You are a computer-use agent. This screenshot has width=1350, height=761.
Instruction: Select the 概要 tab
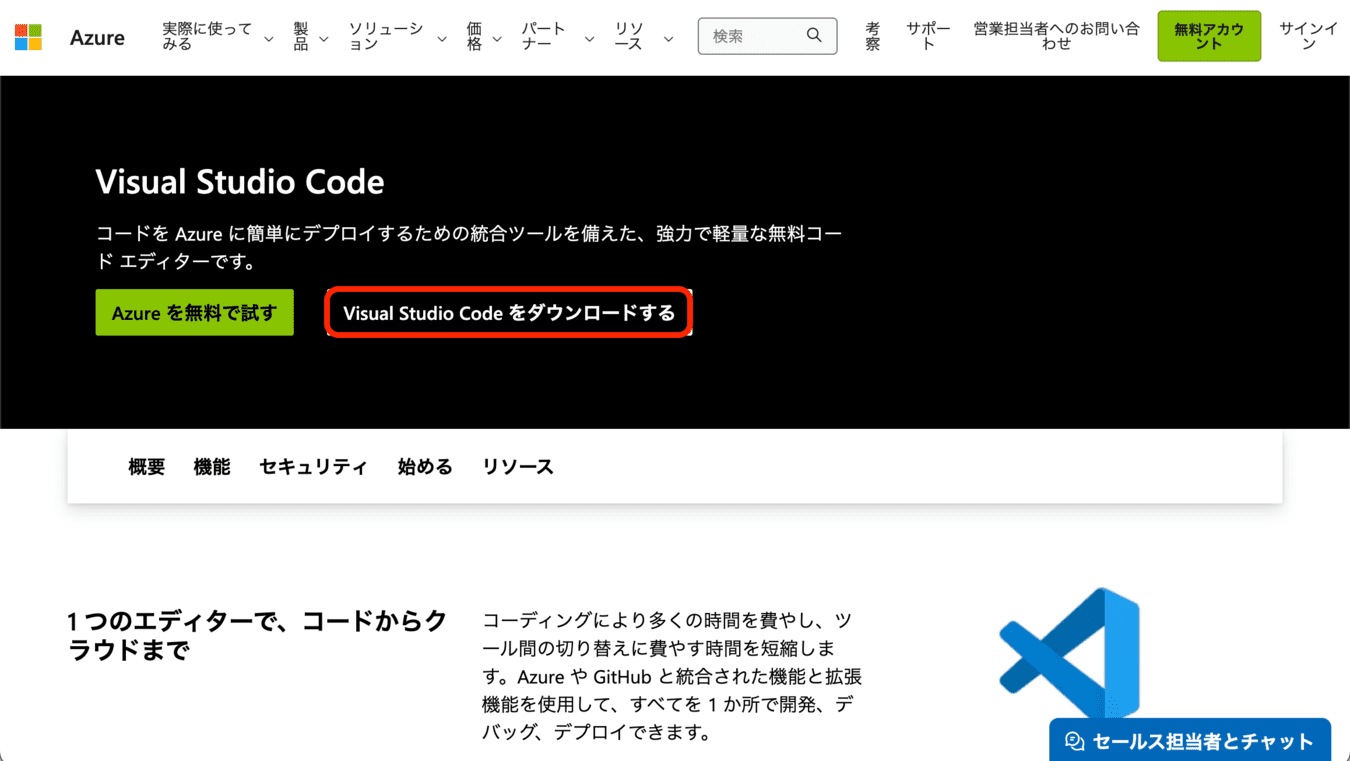147,467
